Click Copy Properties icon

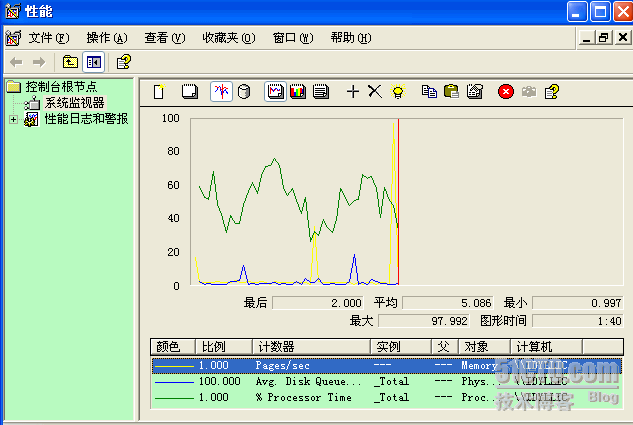click(429, 92)
